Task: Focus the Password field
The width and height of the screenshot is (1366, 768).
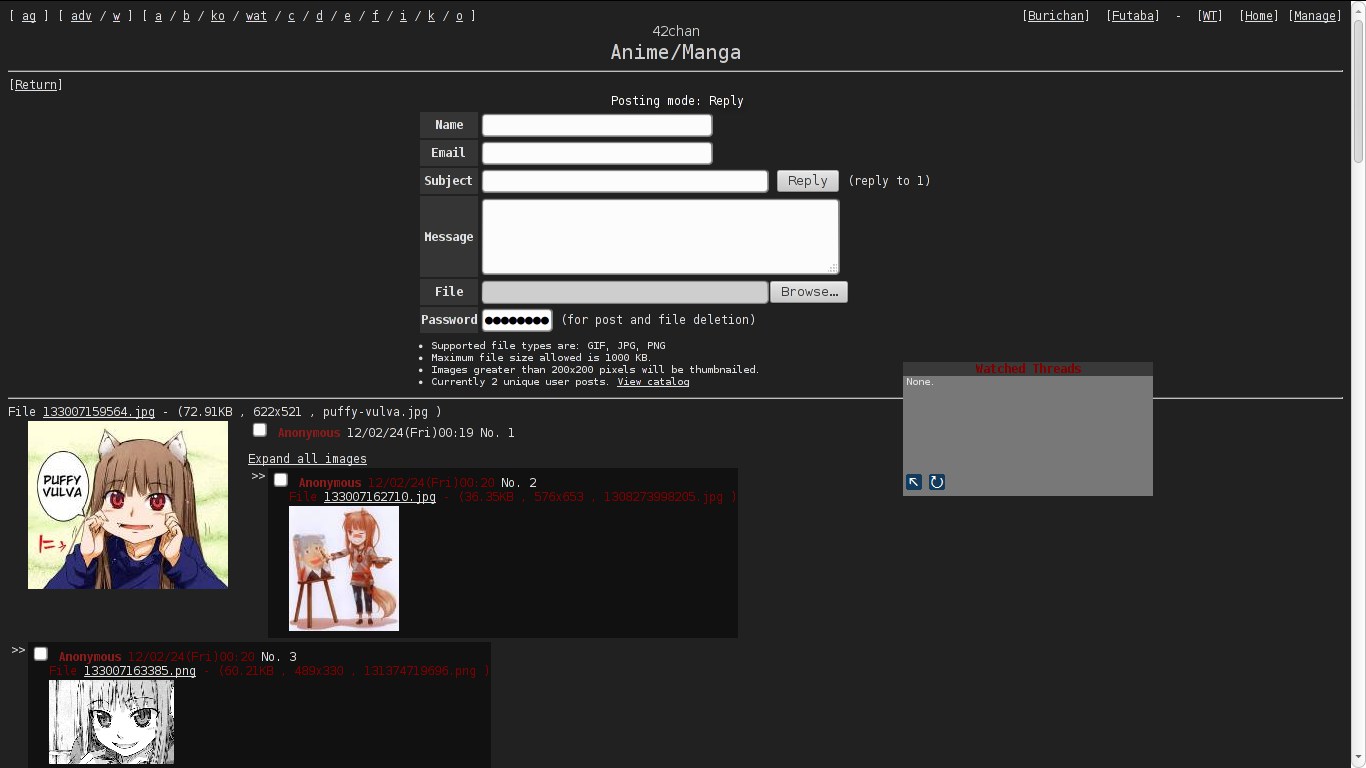Action: point(517,320)
